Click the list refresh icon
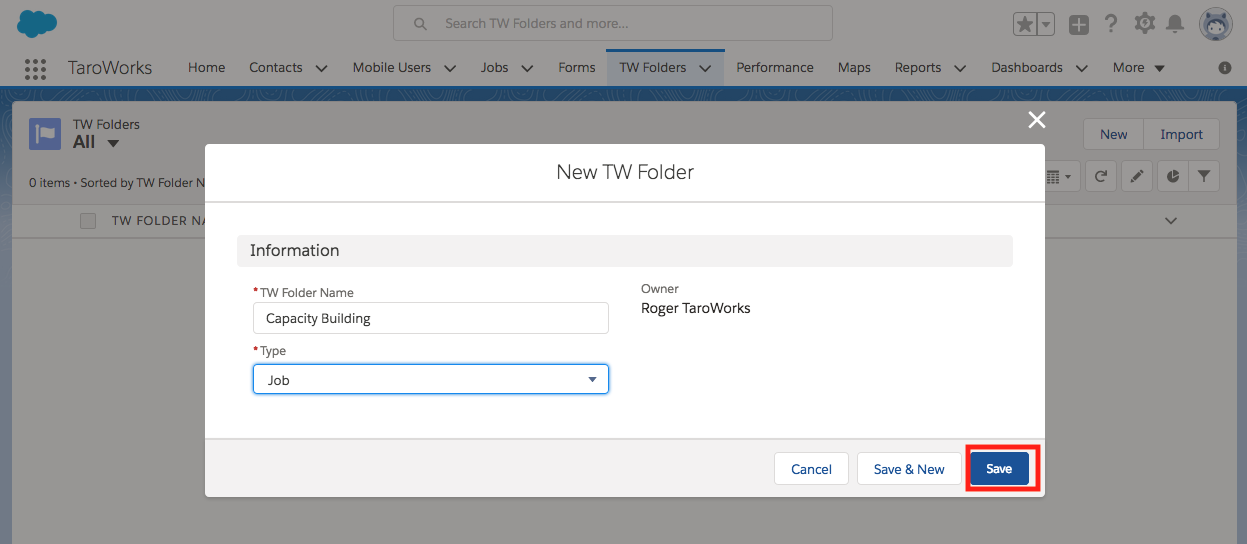Screen dimensions: 1247x544 [1101, 176]
